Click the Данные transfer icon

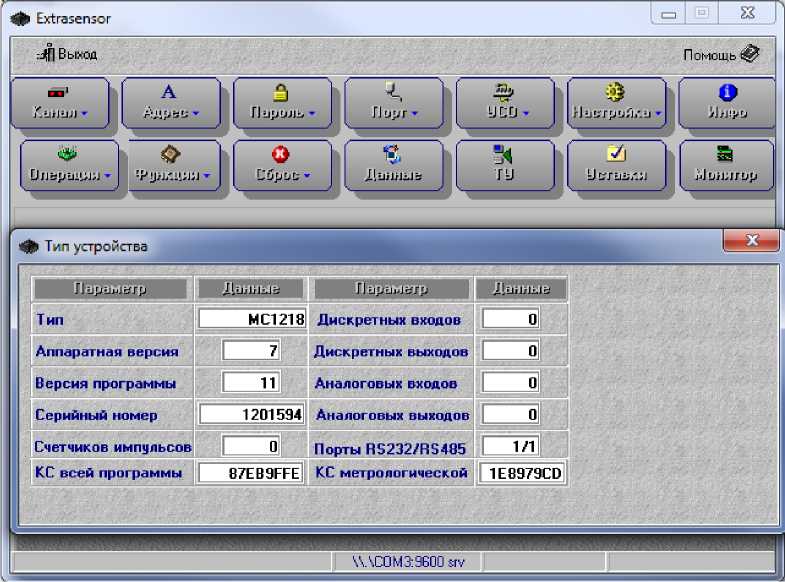392,154
